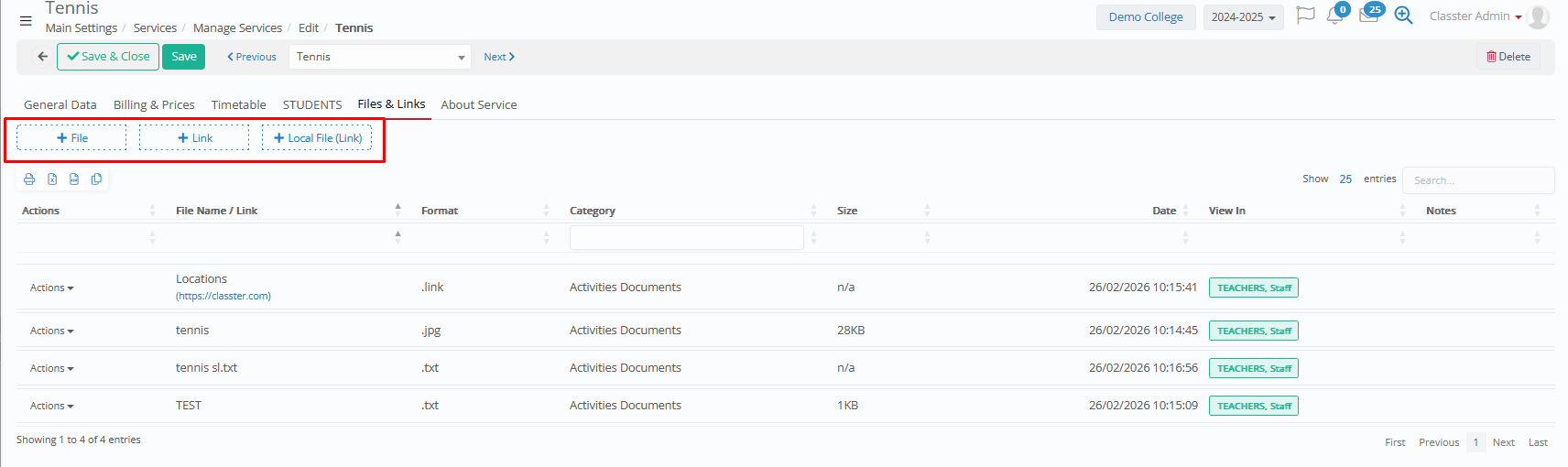Export the table as CSV
1568x467 pixels.
click(x=74, y=179)
